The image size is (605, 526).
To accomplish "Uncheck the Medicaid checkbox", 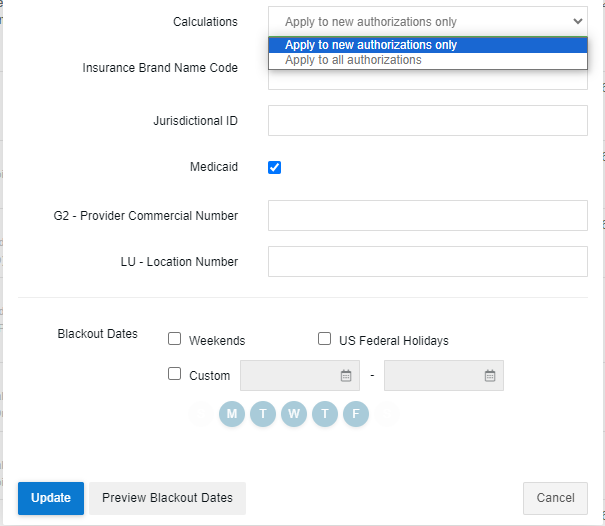I will [275, 168].
